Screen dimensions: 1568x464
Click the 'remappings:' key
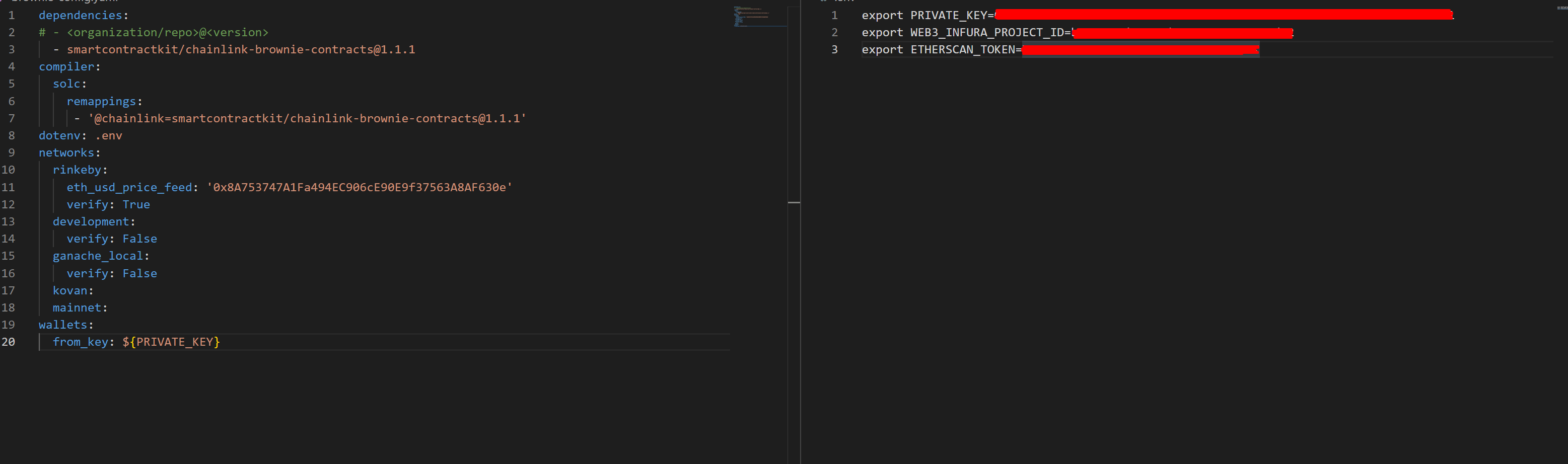[x=104, y=101]
